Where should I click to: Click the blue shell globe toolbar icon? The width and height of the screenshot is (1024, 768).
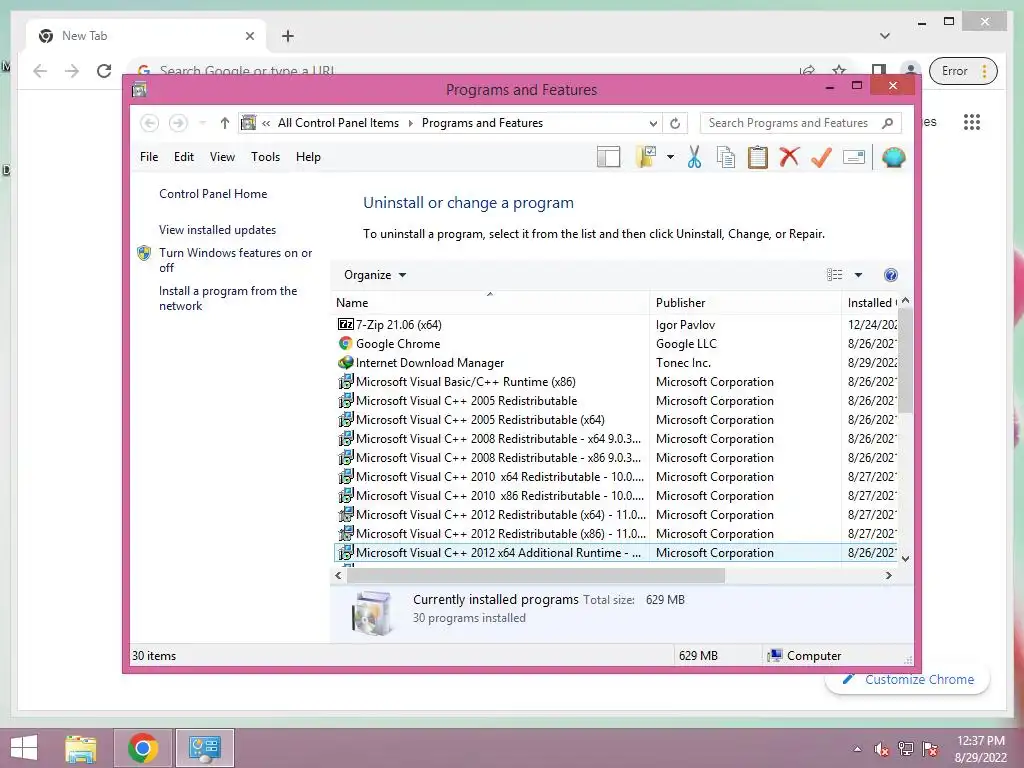893,157
